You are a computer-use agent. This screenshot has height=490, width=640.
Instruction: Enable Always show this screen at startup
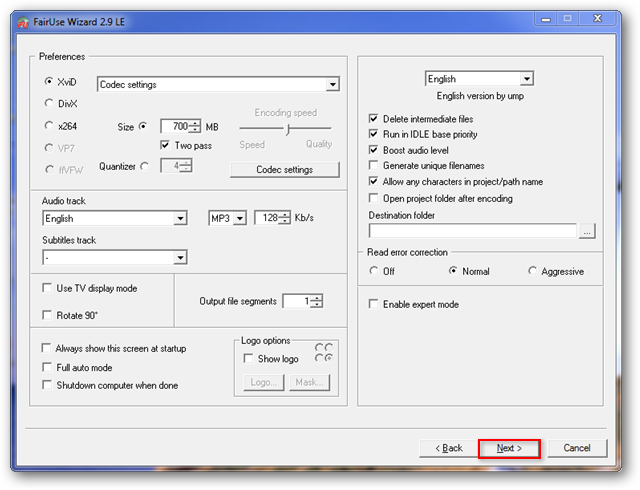pyautogui.click(x=46, y=348)
